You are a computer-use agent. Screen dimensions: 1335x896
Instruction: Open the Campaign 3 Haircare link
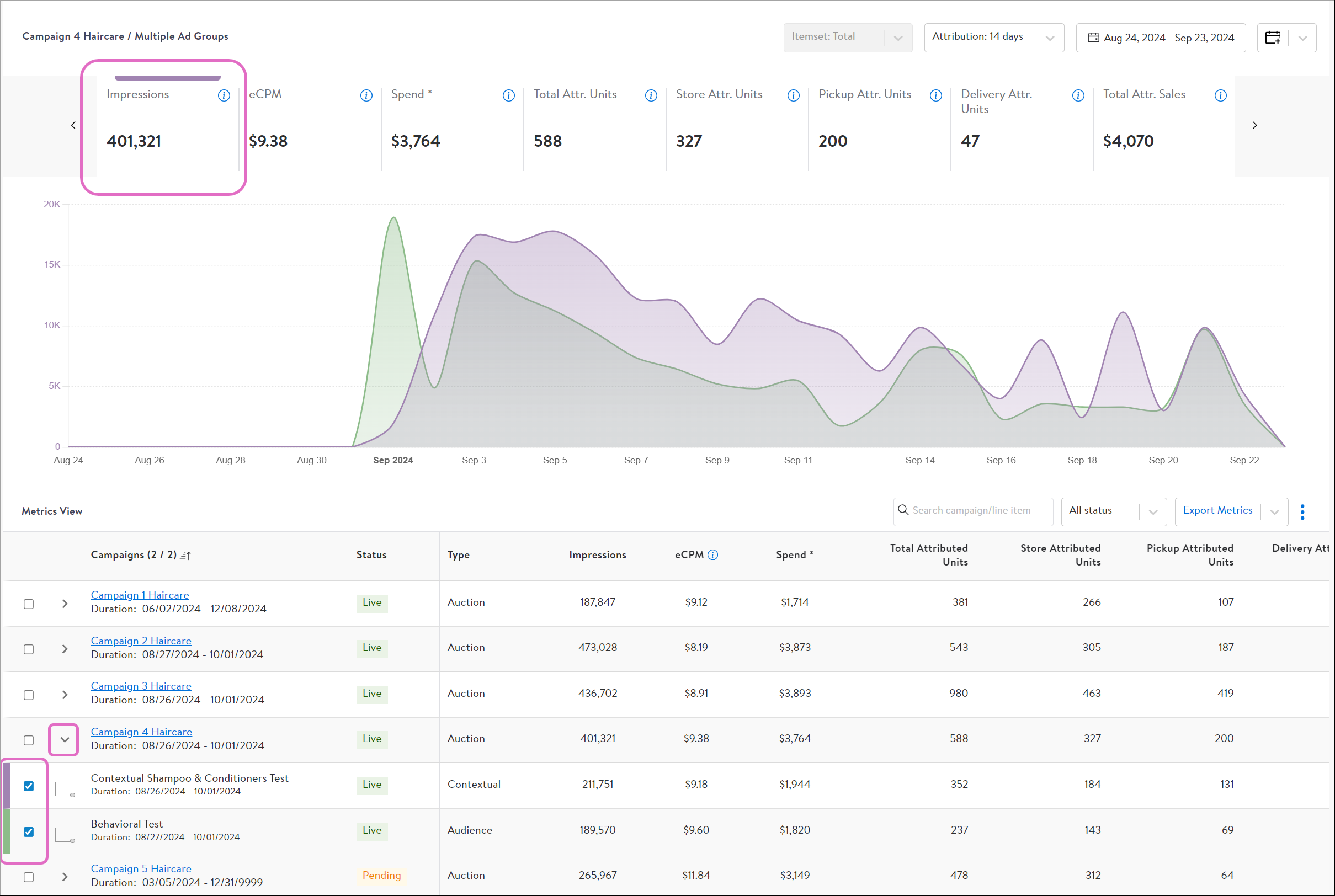coord(141,686)
